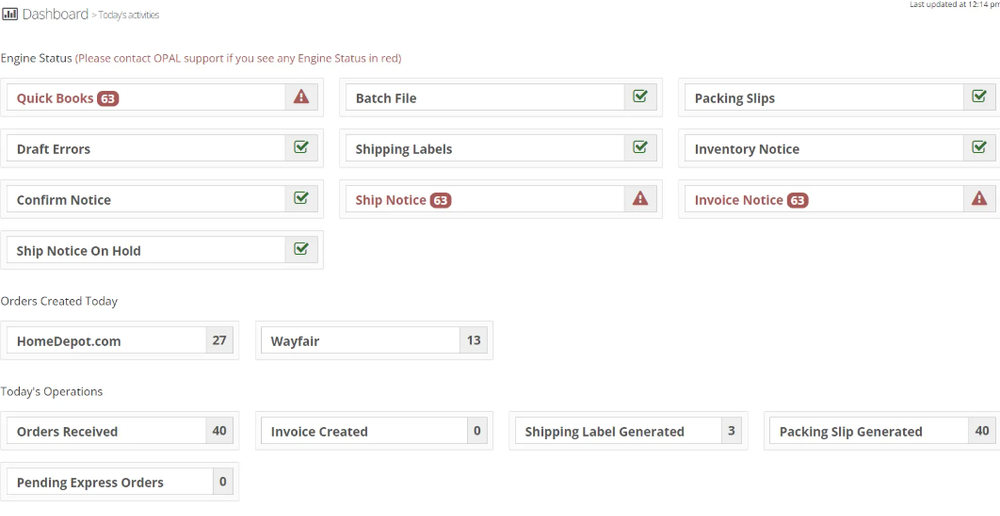Click the Dashboard bar chart icon

[10, 14]
